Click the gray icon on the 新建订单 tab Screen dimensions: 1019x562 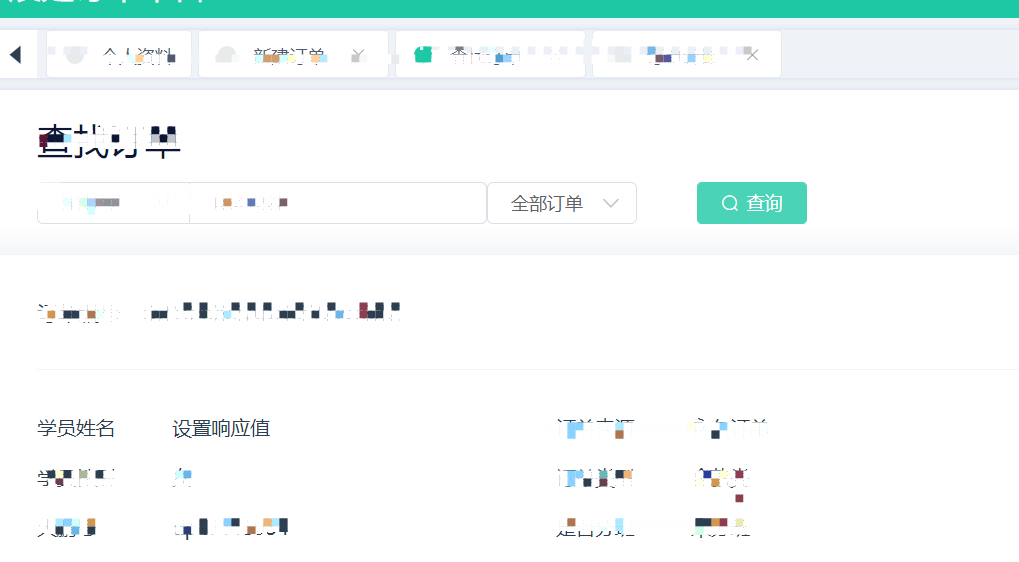click(x=226, y=55)
